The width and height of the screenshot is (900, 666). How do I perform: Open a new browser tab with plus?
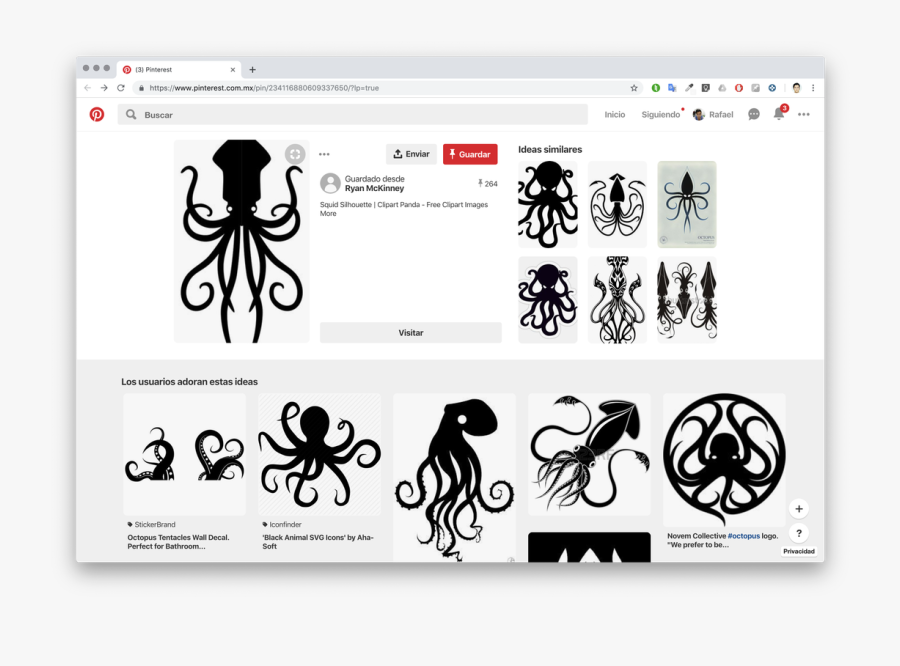[252, 70]
